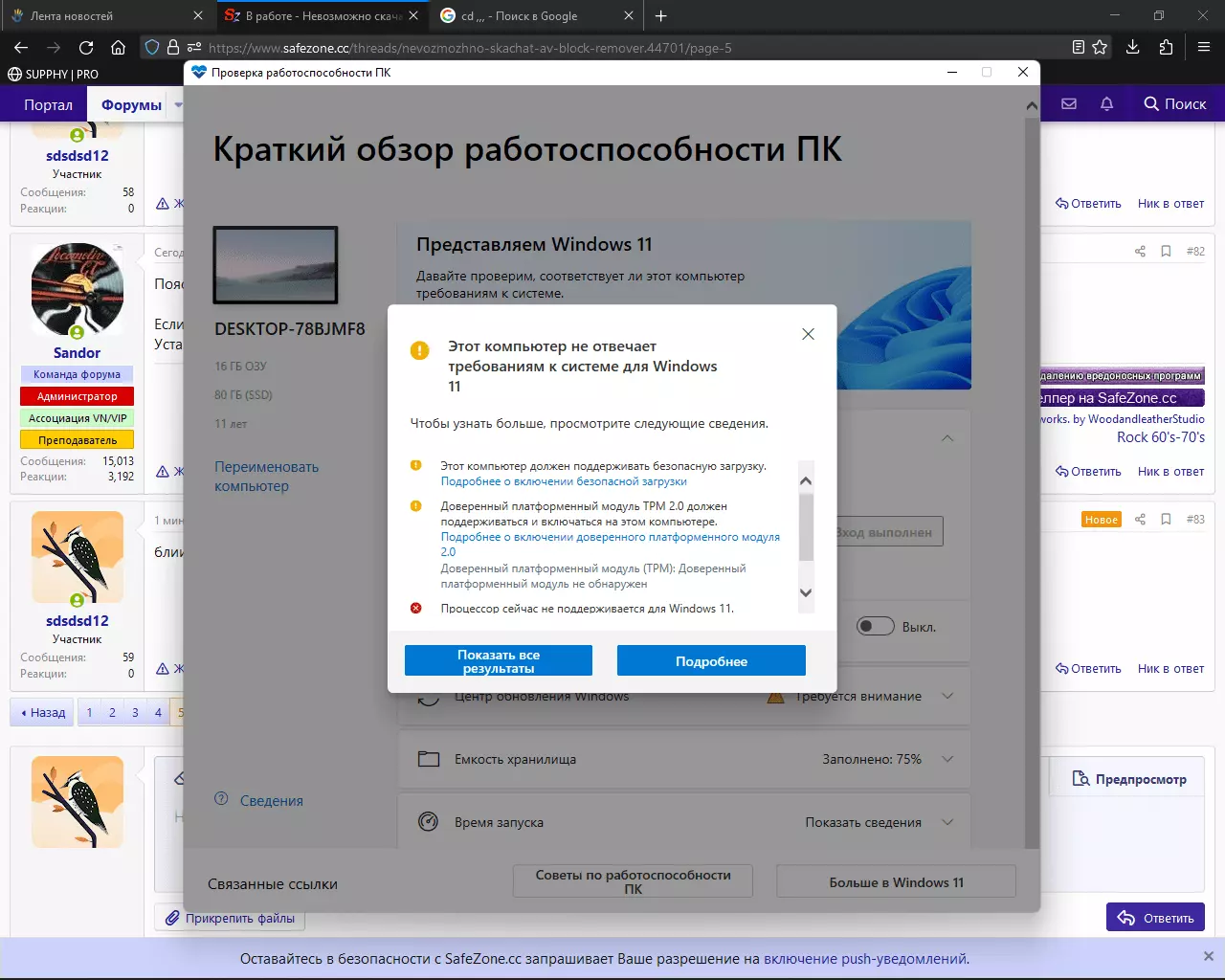Expand Windows Update 'Требуется внимание' row
The image size is (1225, 980).
947,696
